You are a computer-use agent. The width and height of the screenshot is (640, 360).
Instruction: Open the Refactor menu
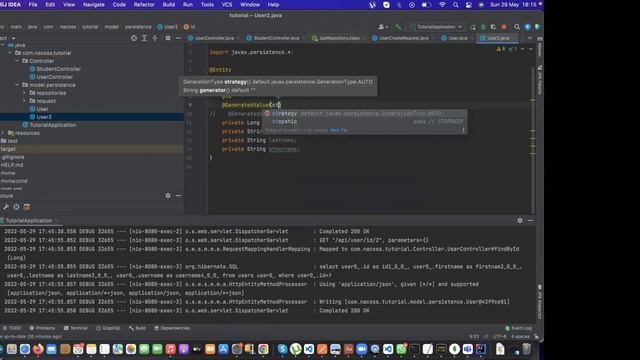tap(144, 5)
